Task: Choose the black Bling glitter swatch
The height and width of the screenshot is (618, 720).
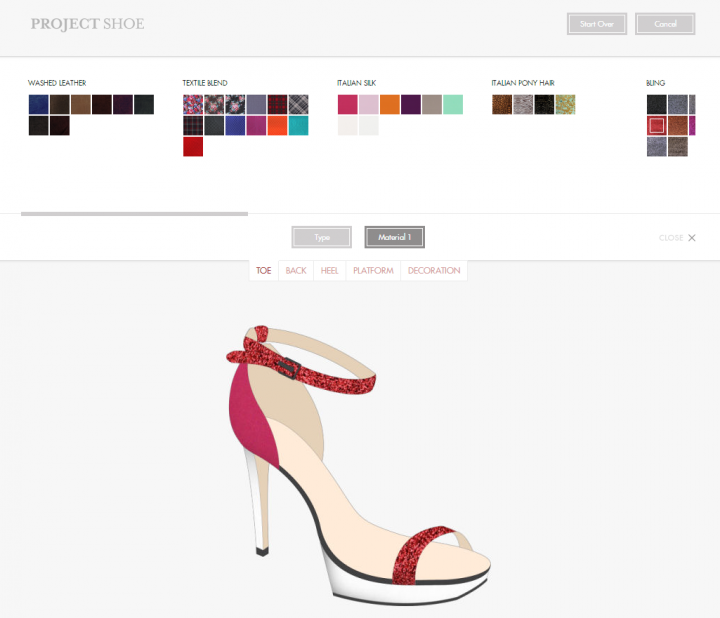Action: click(x=657, y=105)
